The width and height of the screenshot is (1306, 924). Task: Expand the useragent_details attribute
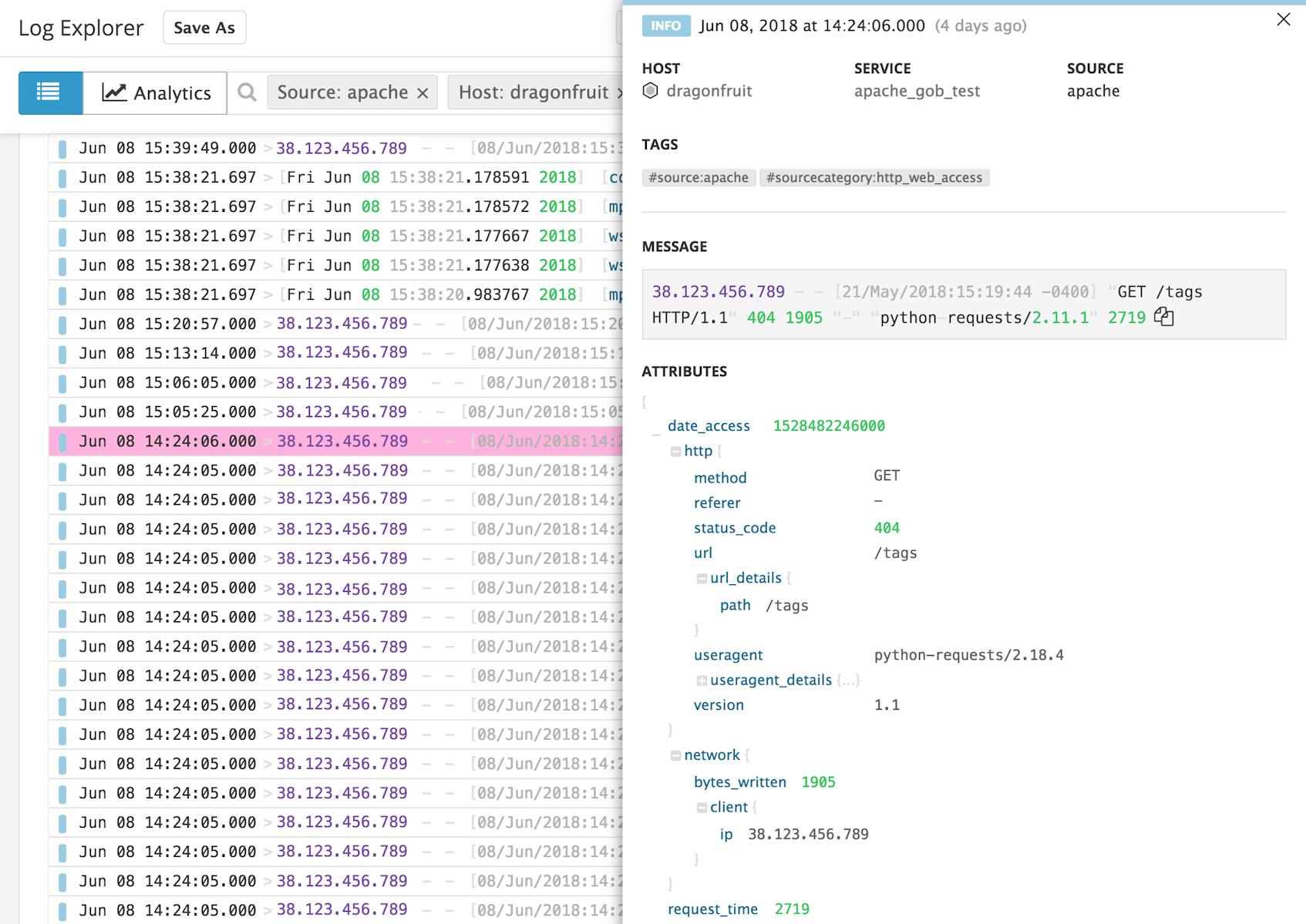tap(702, 680)
